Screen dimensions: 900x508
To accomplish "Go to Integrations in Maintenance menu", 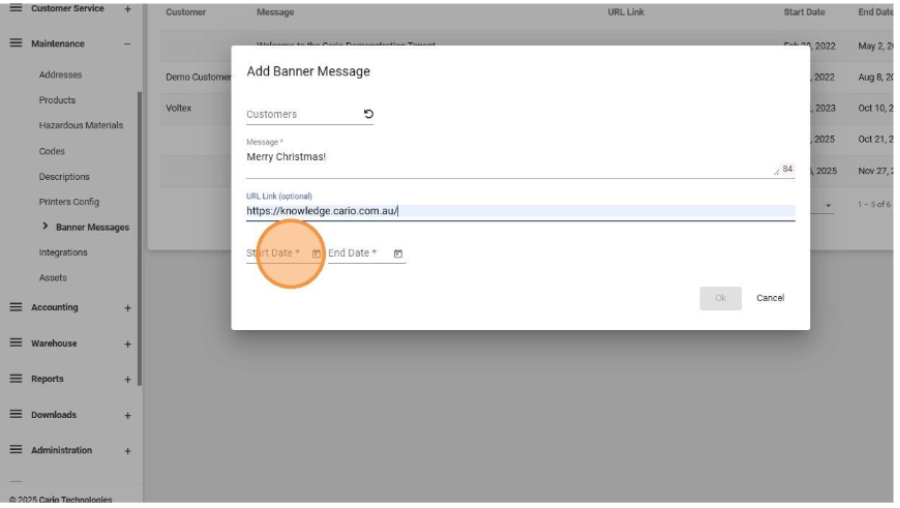I will pyautogui.click(x=63, y=253).
